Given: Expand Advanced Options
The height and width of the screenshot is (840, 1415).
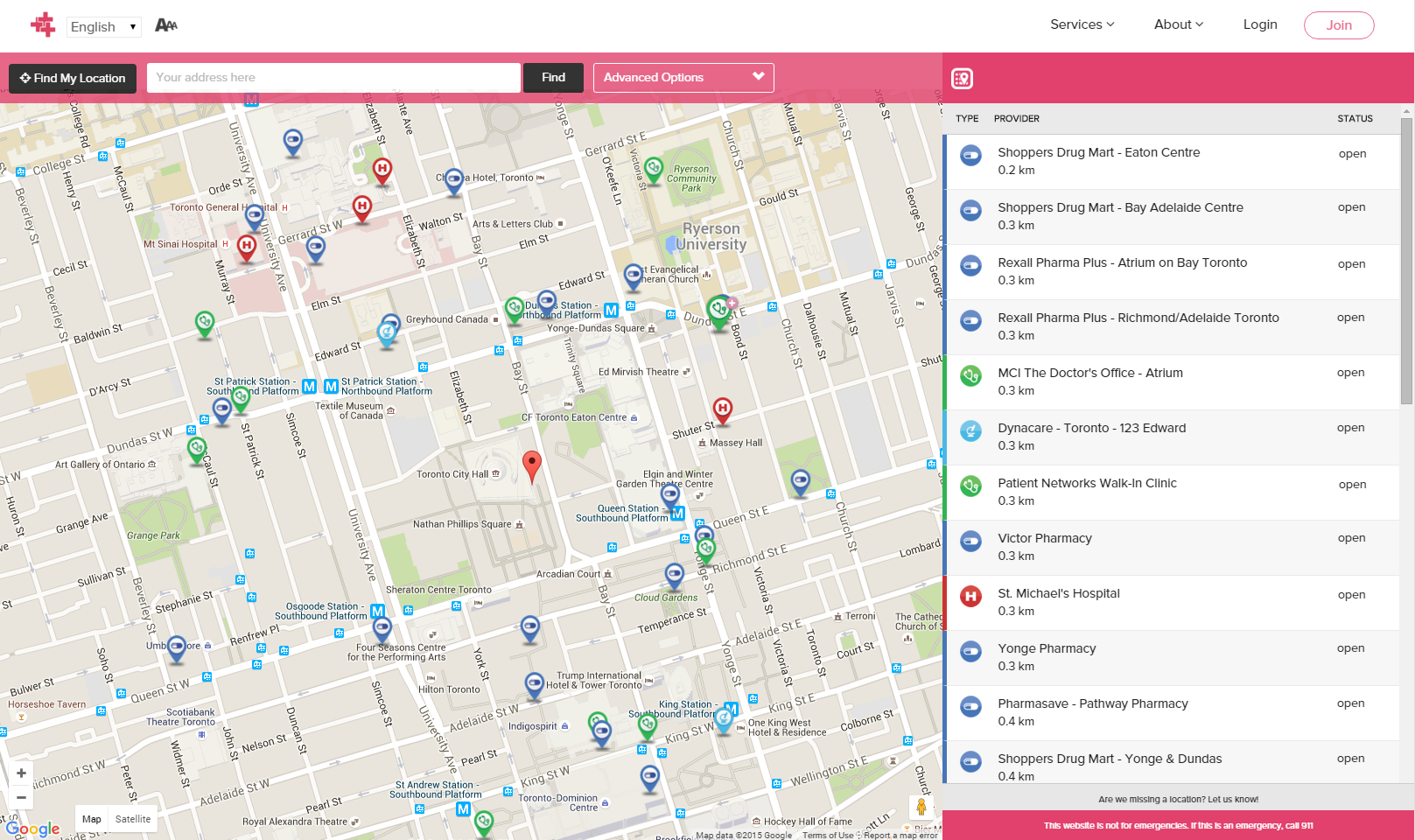Looking at the screenshot, I should 683,77.
